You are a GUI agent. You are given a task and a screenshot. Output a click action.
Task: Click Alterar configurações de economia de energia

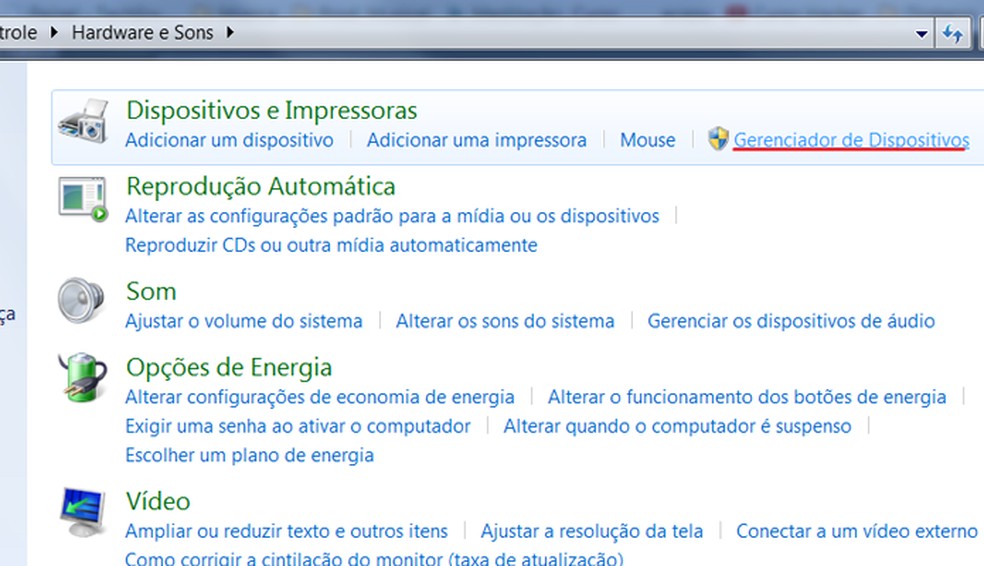(320, 397)
